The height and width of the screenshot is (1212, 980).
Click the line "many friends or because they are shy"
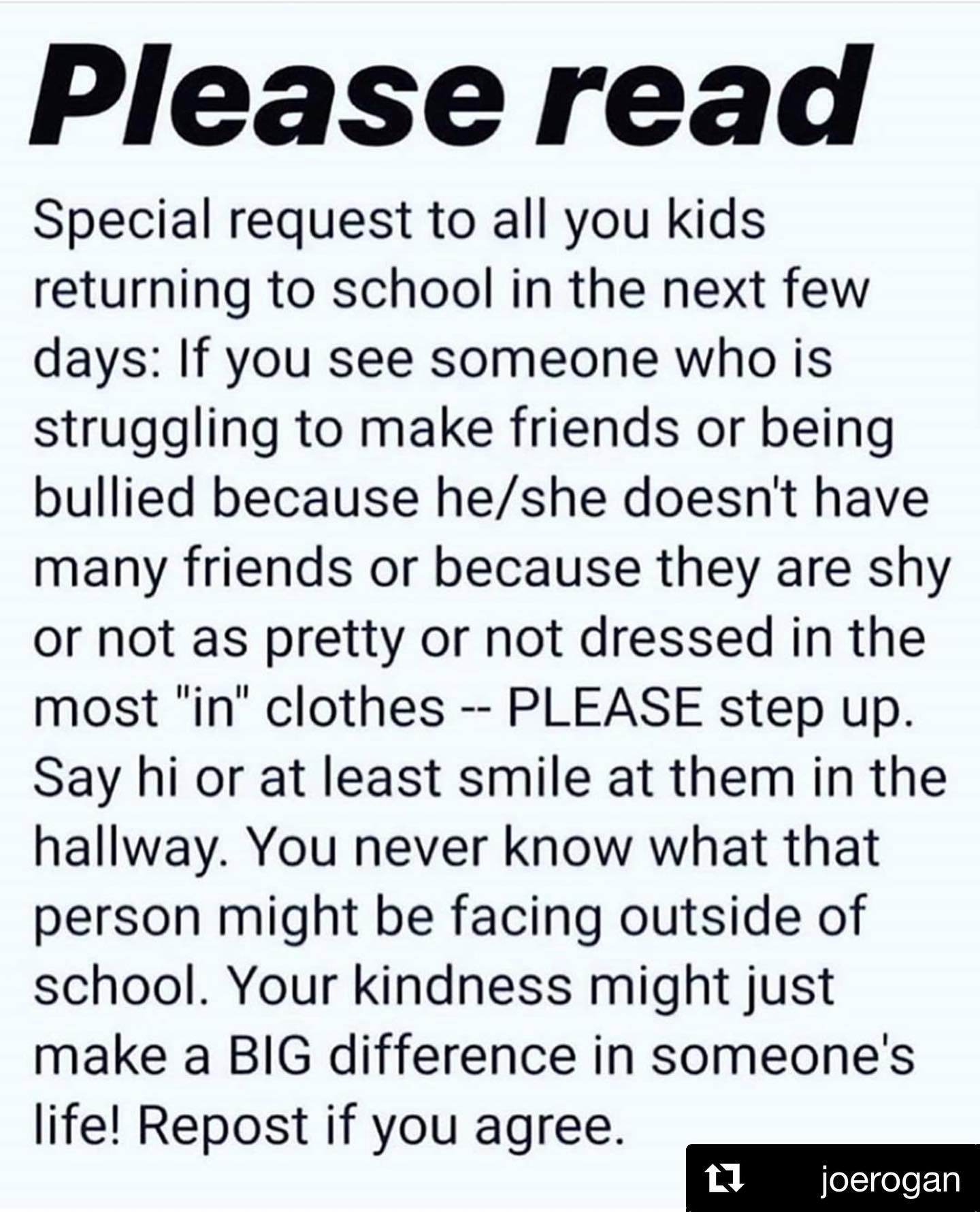pos(491,568)
